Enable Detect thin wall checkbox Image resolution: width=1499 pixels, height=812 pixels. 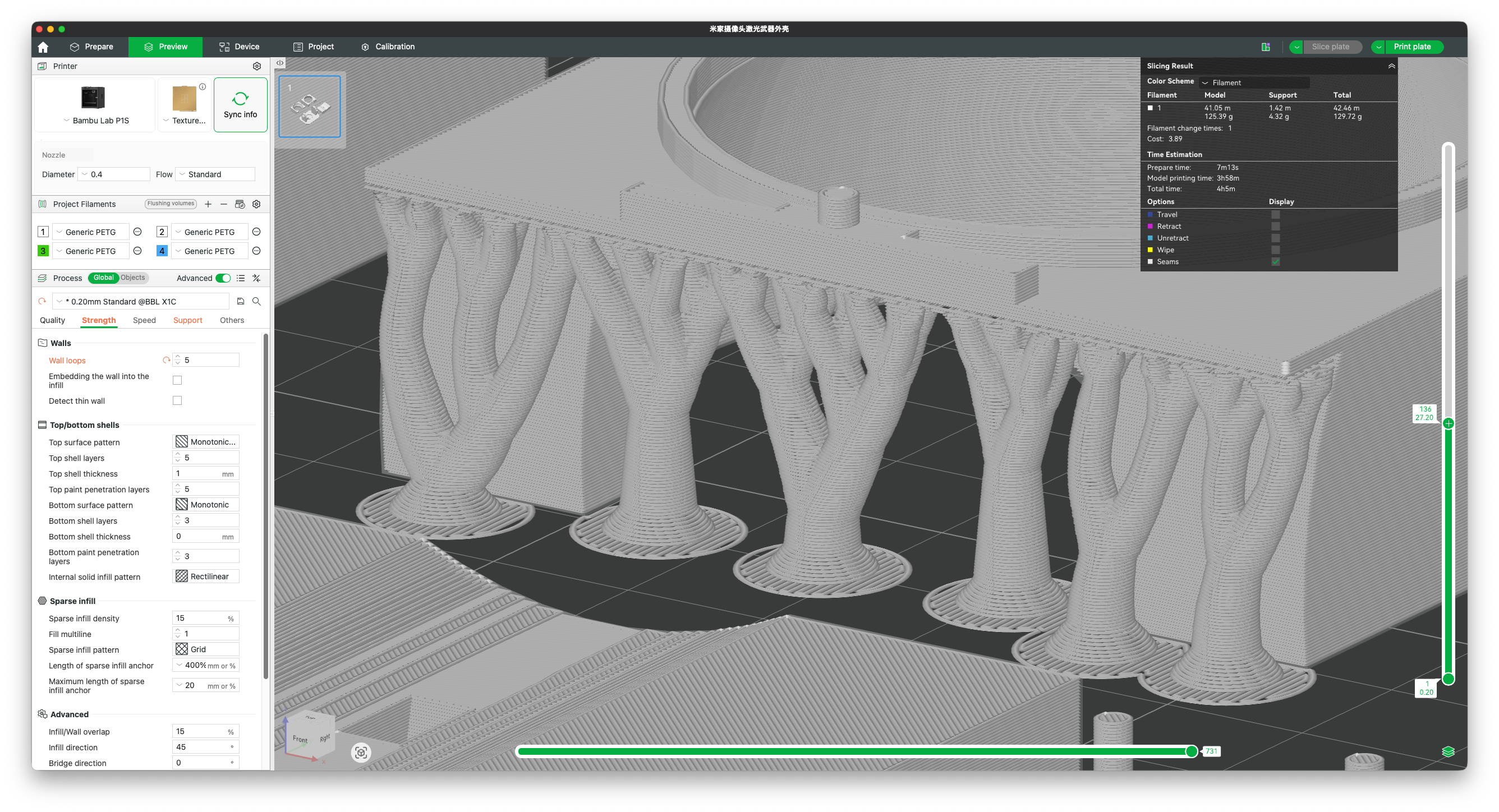177,401
